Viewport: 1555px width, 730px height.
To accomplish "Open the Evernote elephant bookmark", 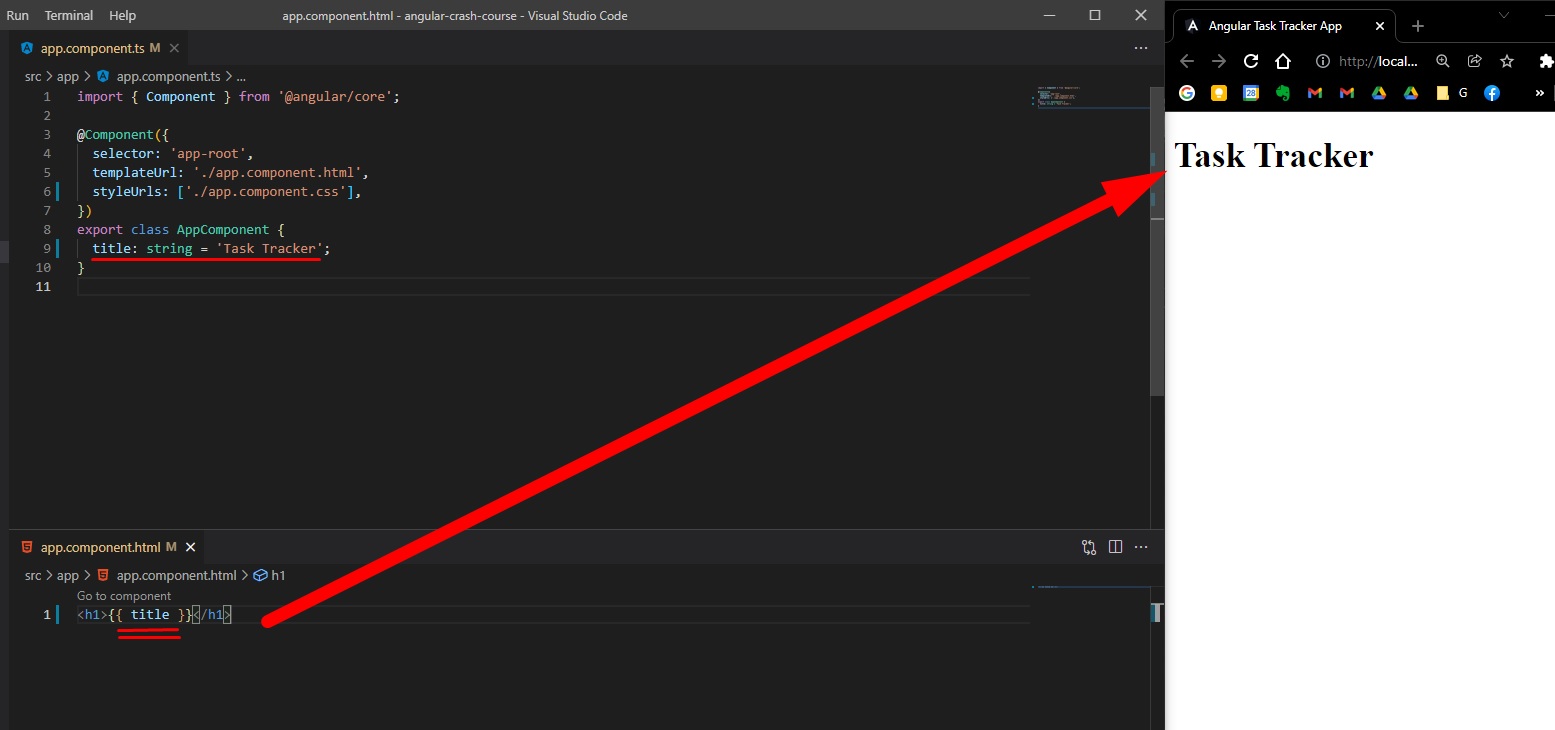I will click(1283, 93).
